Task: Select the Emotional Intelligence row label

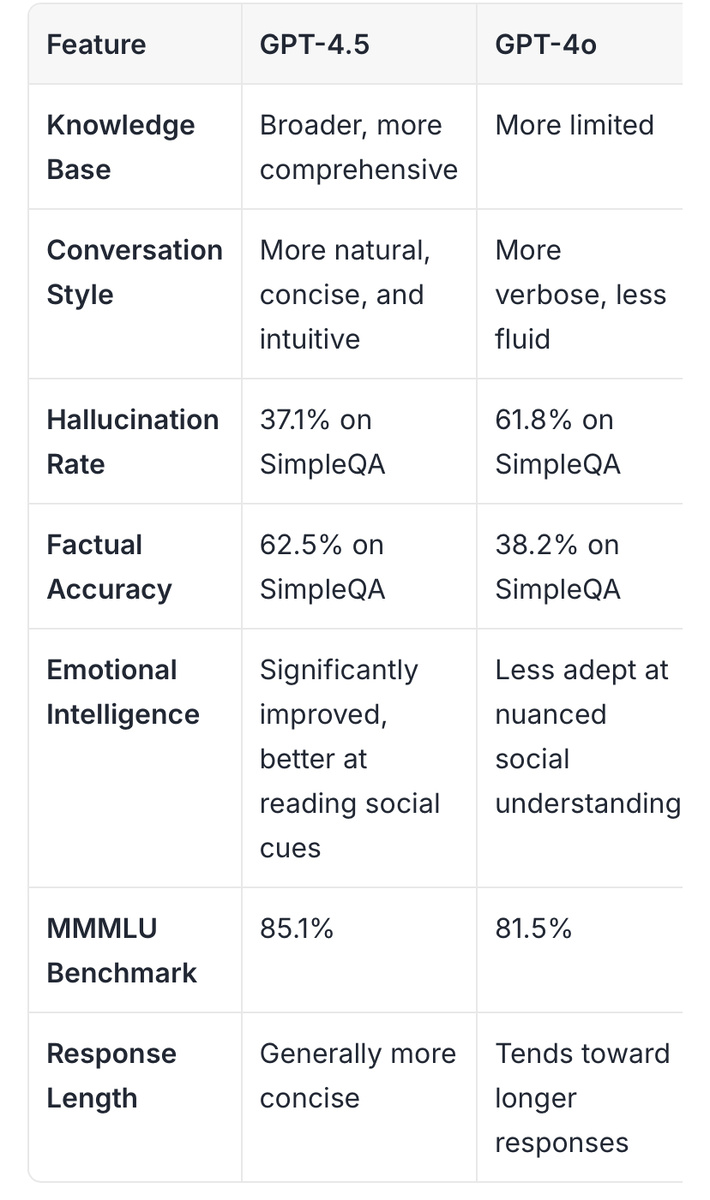Action: tap(122, 692)
